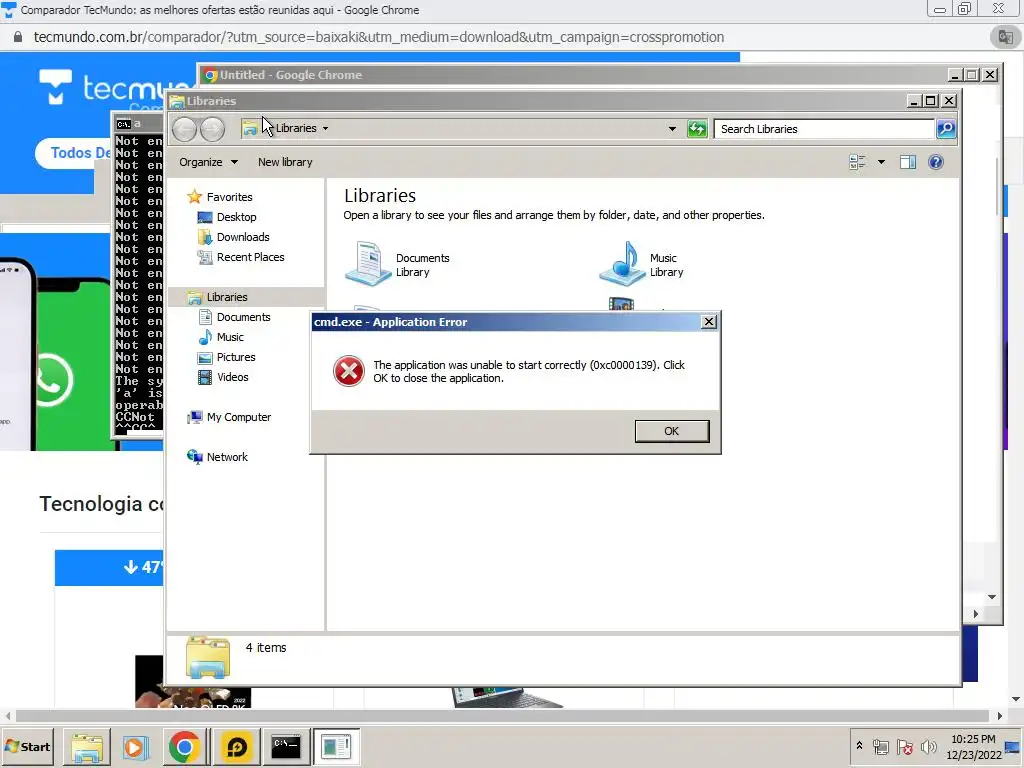Click the horizontal scrollbar of the webpage

503,716
